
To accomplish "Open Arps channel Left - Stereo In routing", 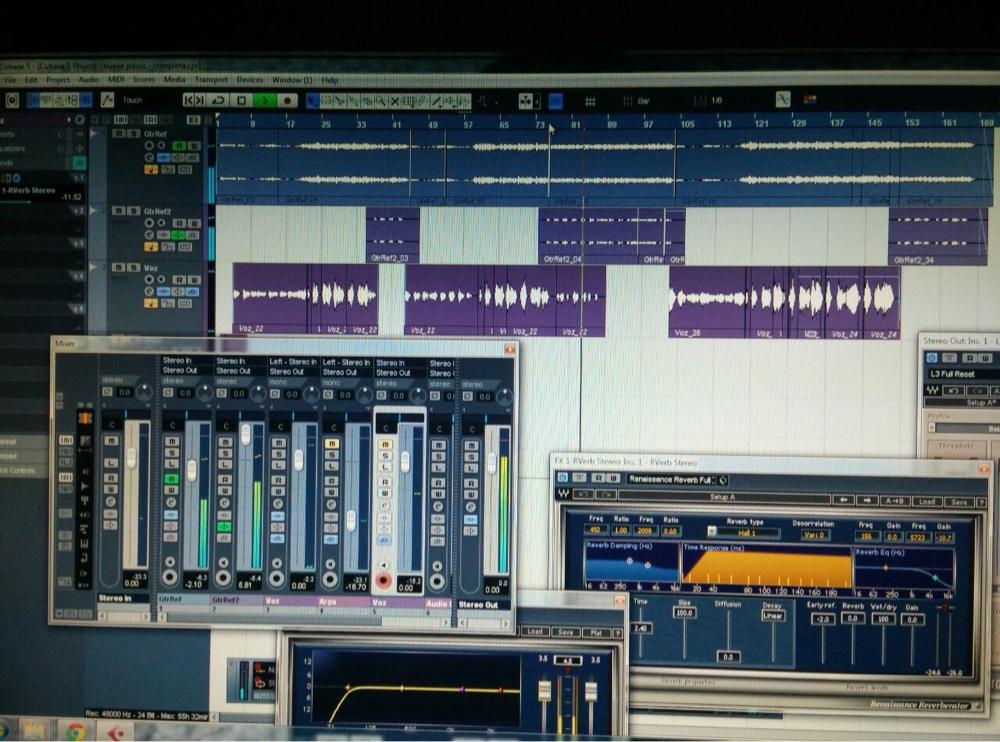I will tap(346, 362).
